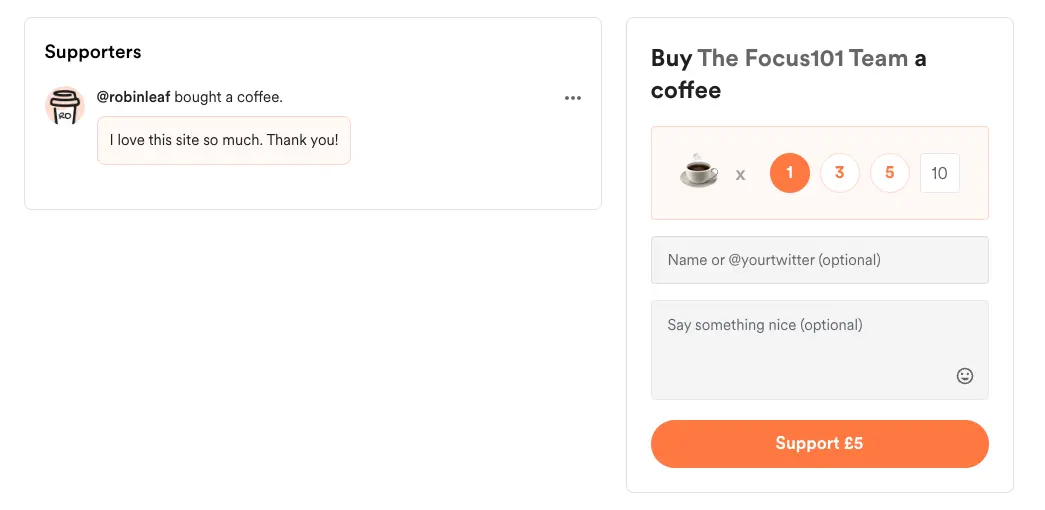This screenshot has height=510, width=1045.
Task: Click 'The Focus101 Team' name in heading
Action: point(802,58)
